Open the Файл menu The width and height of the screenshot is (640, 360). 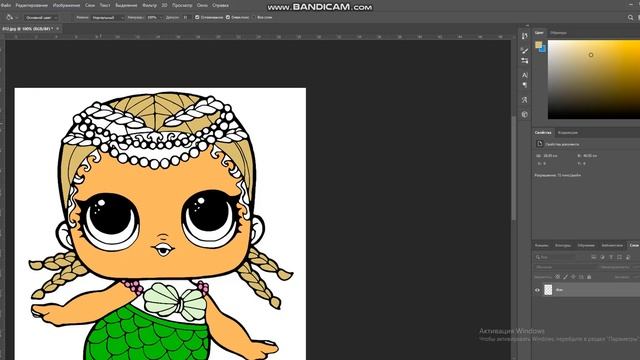click(x=6, y=5)
